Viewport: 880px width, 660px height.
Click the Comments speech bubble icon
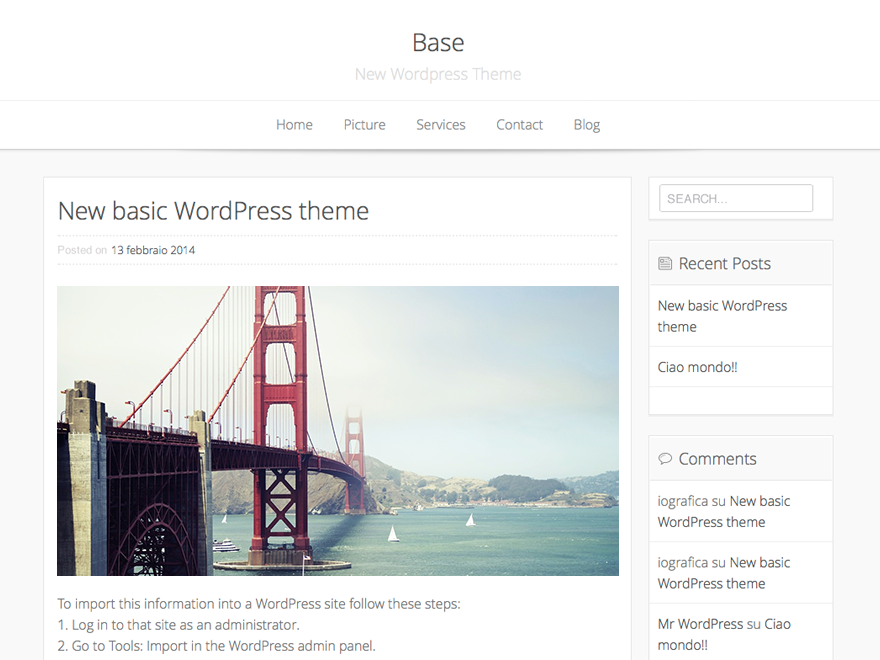coord(664,459)
